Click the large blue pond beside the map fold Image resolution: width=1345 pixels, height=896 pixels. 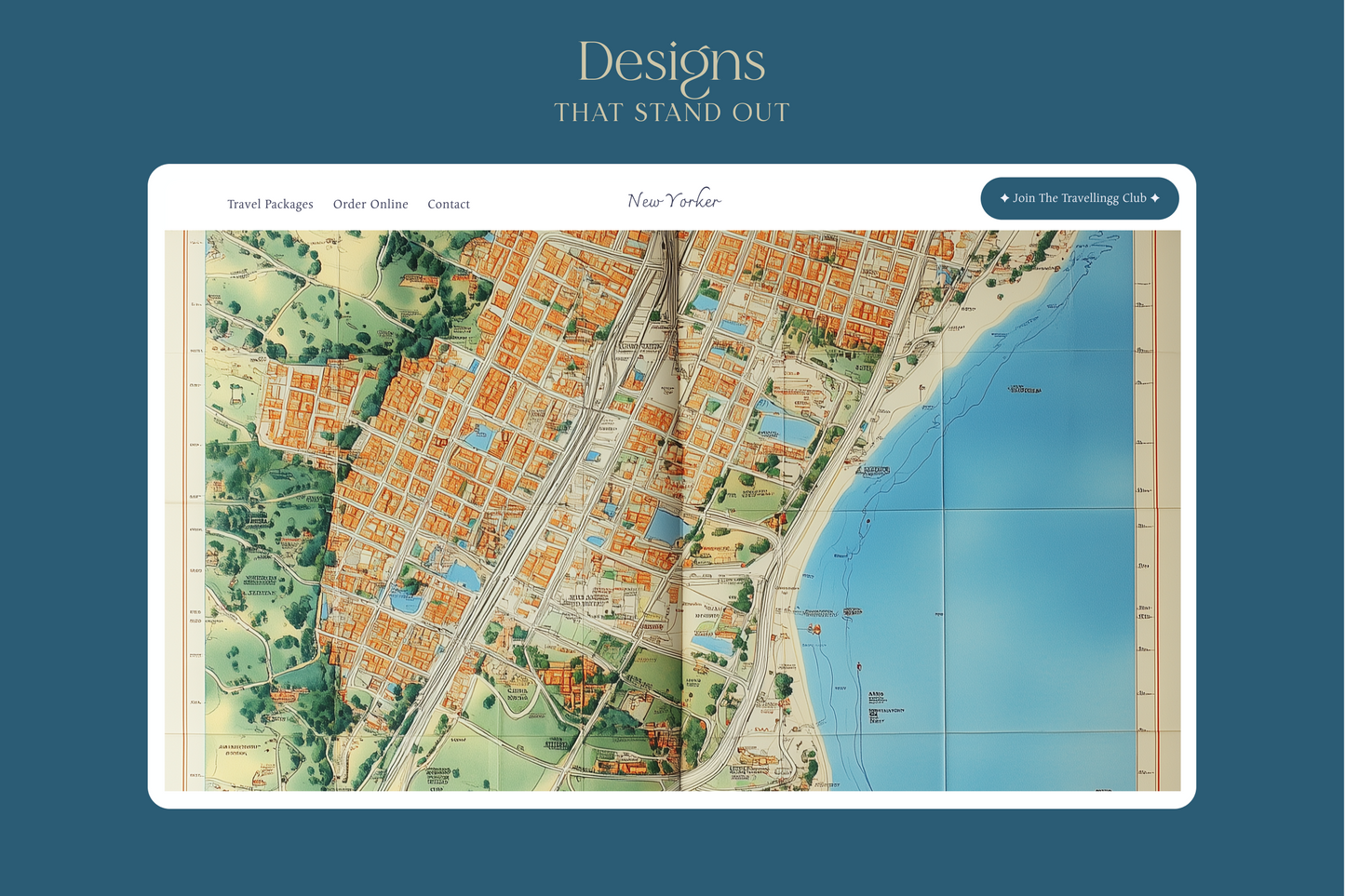tap(665, 527)
